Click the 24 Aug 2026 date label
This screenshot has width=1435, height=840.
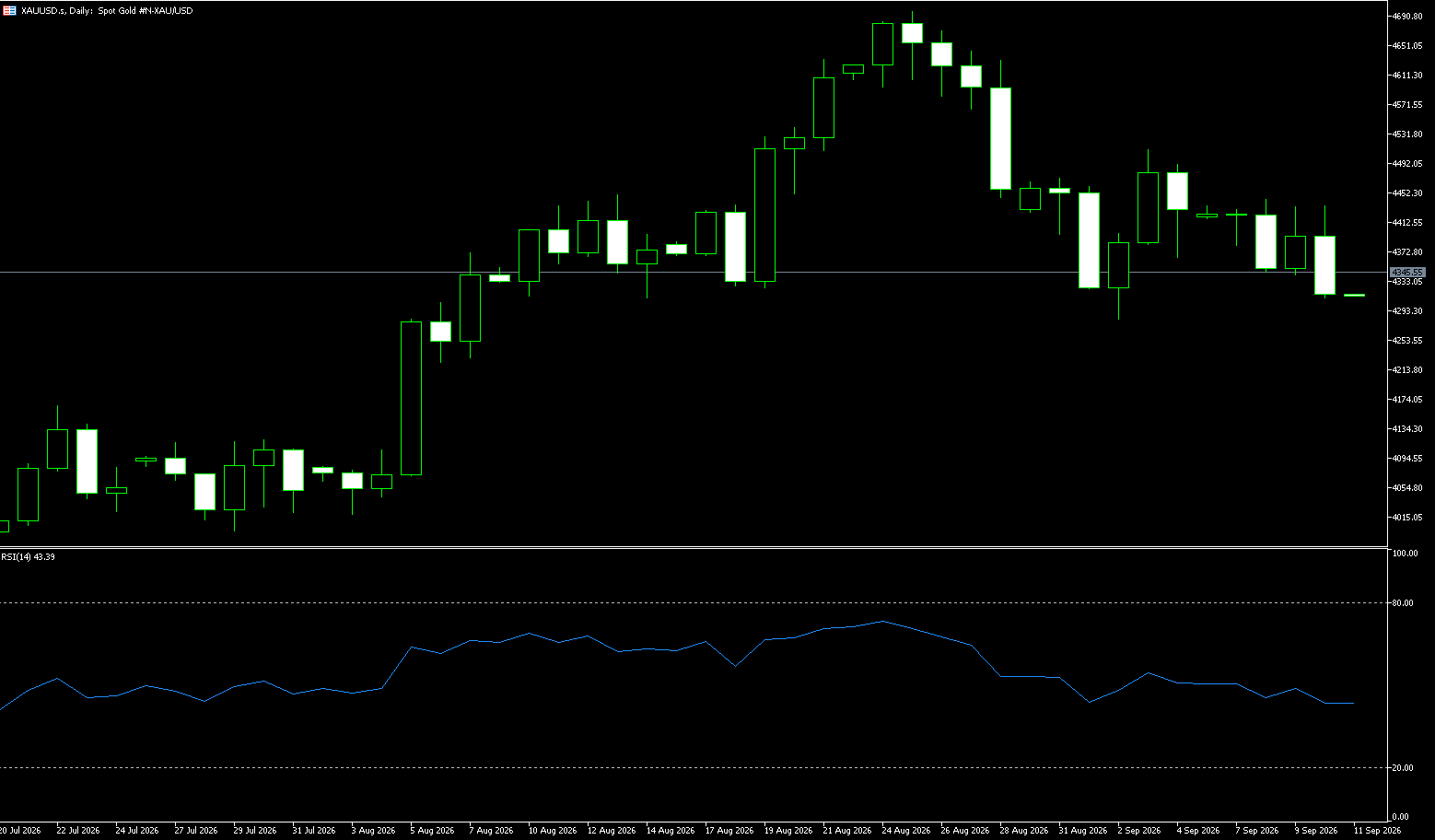point(904,830)
